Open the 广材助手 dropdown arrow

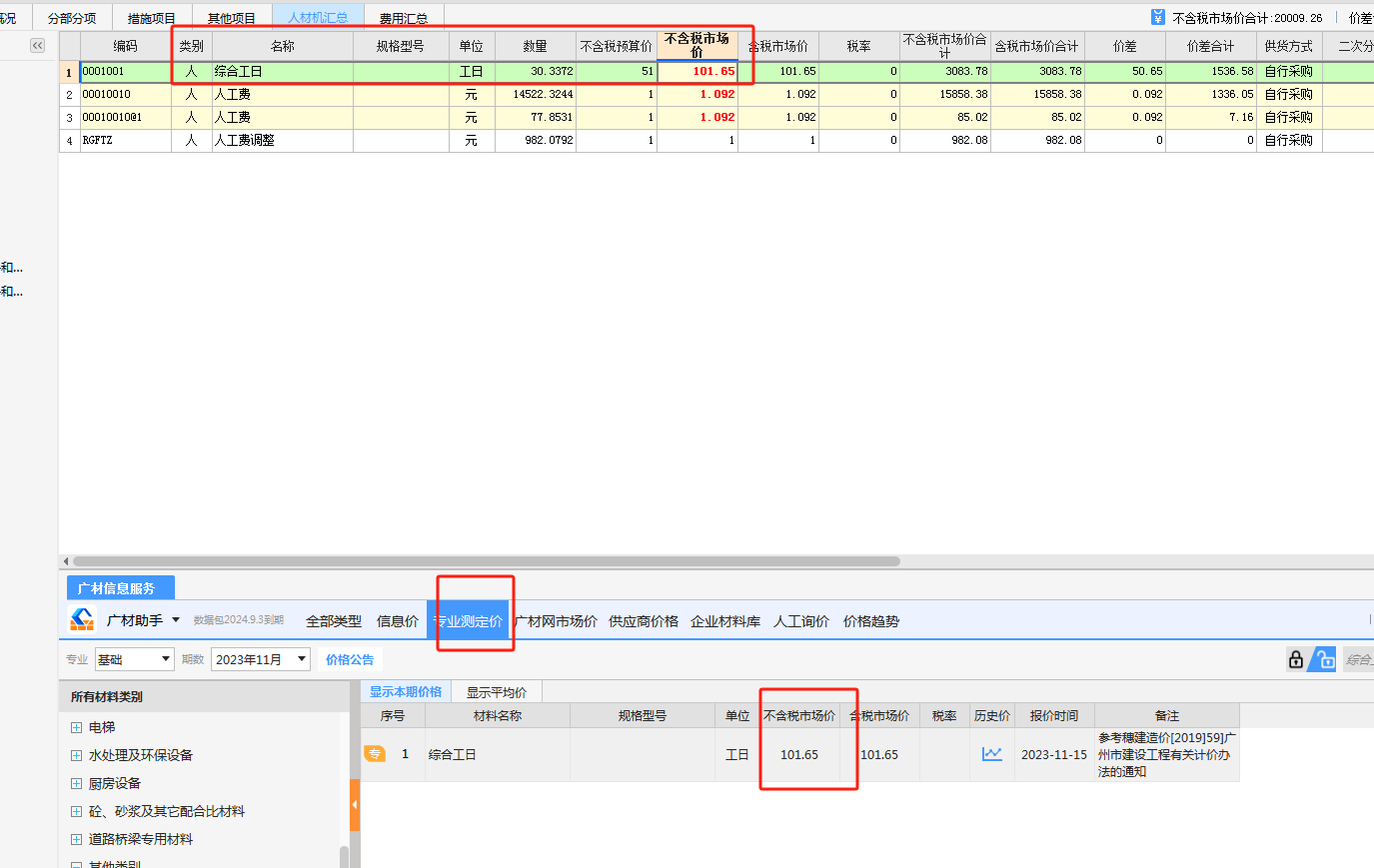(176, 620)
